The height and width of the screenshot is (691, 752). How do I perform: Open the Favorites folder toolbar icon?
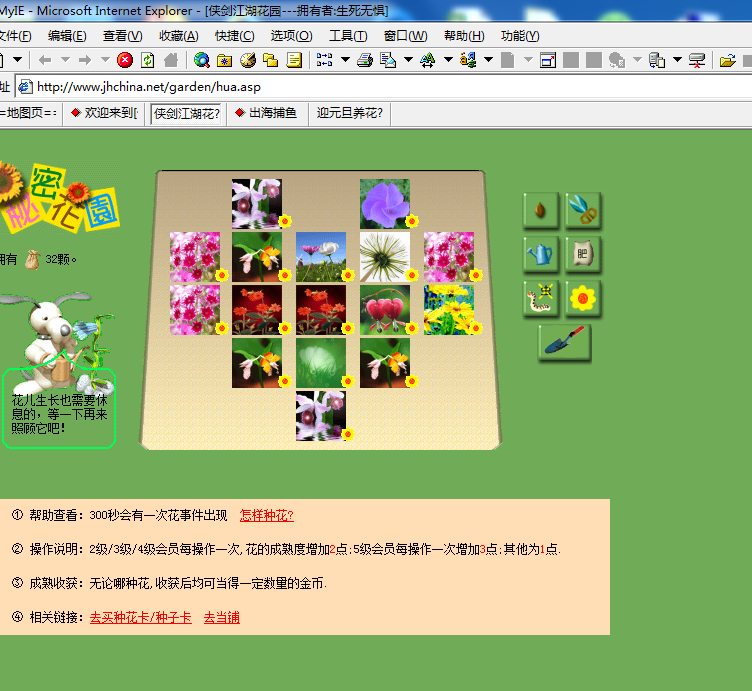[224, 60]
